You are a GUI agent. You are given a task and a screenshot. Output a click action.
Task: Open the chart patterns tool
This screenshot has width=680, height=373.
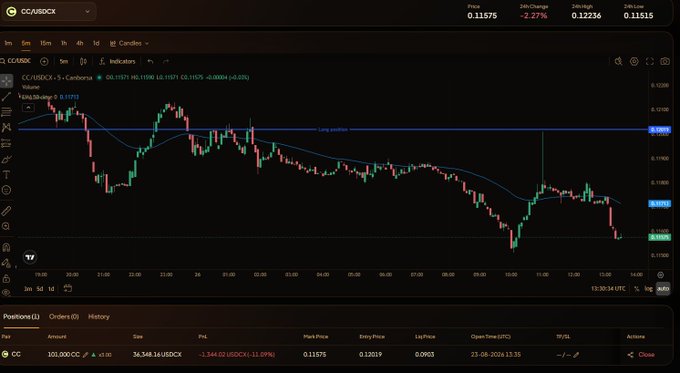pyautogui.click(x=7, y=128)
